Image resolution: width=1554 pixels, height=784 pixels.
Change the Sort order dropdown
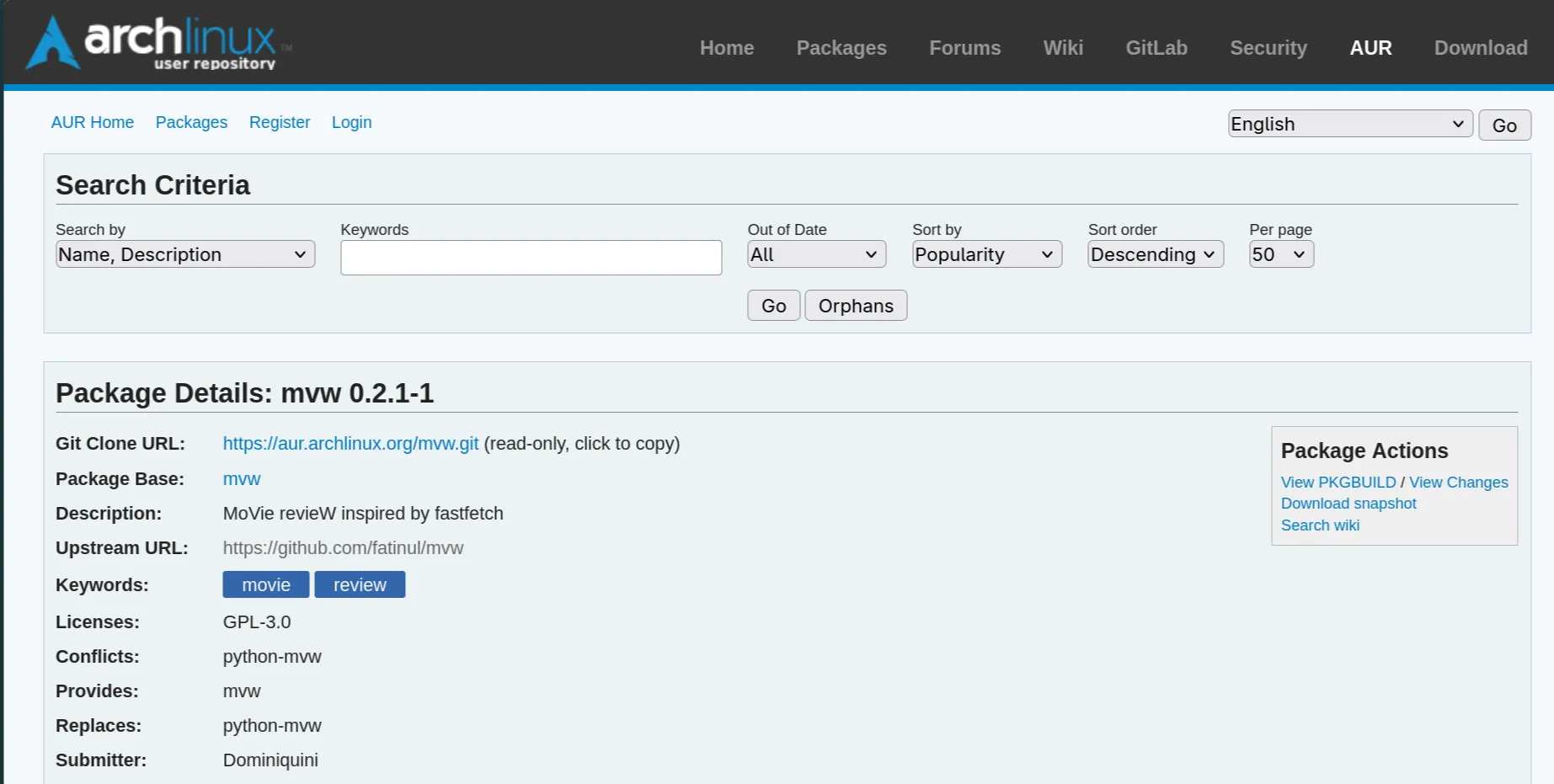tap(1154, 254)
